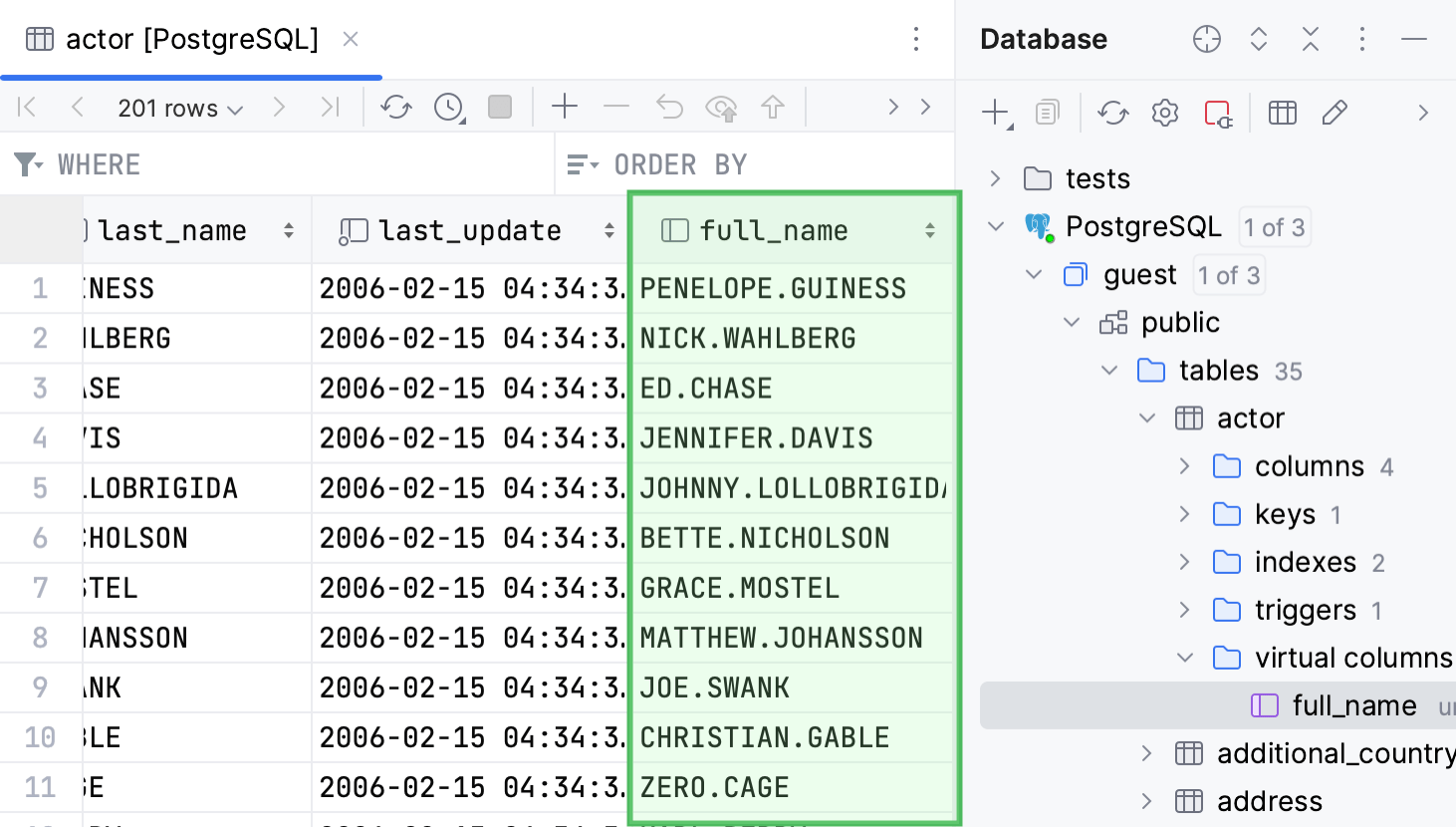Click the Reload Page refresh icon

395,108
